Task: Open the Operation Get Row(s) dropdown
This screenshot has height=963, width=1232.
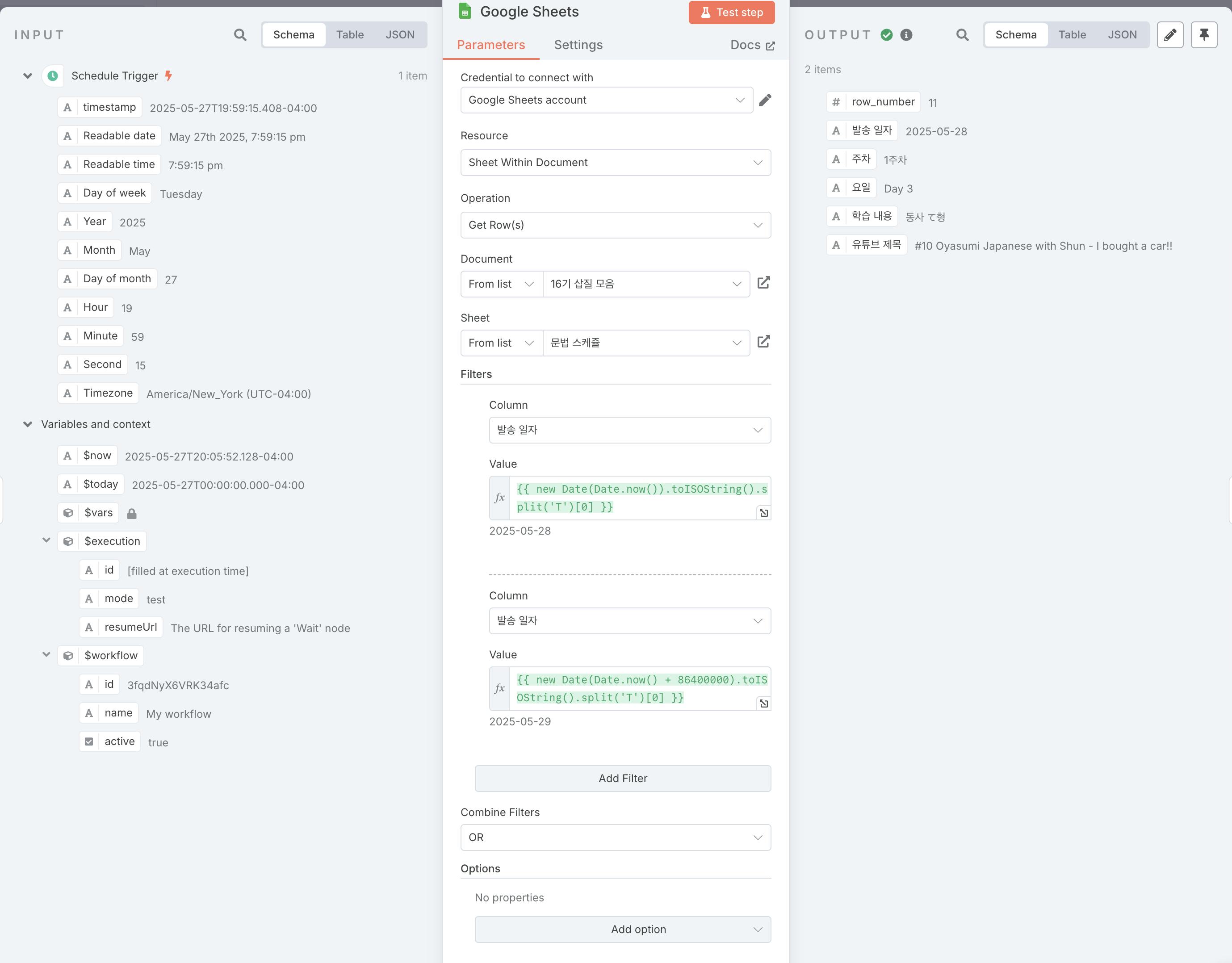Action: pos(616,225)
